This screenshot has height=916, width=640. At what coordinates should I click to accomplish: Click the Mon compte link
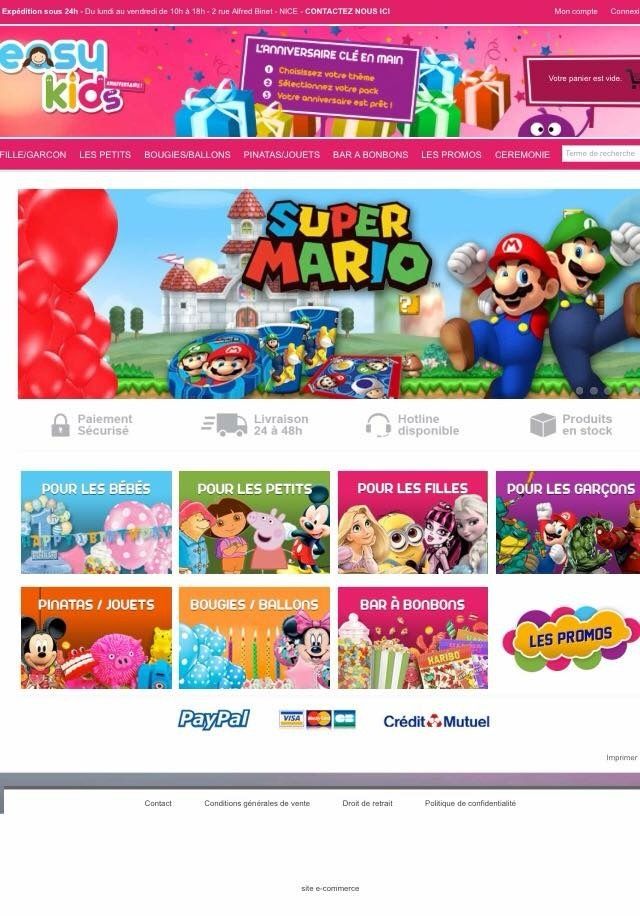[x=576, y=11]
